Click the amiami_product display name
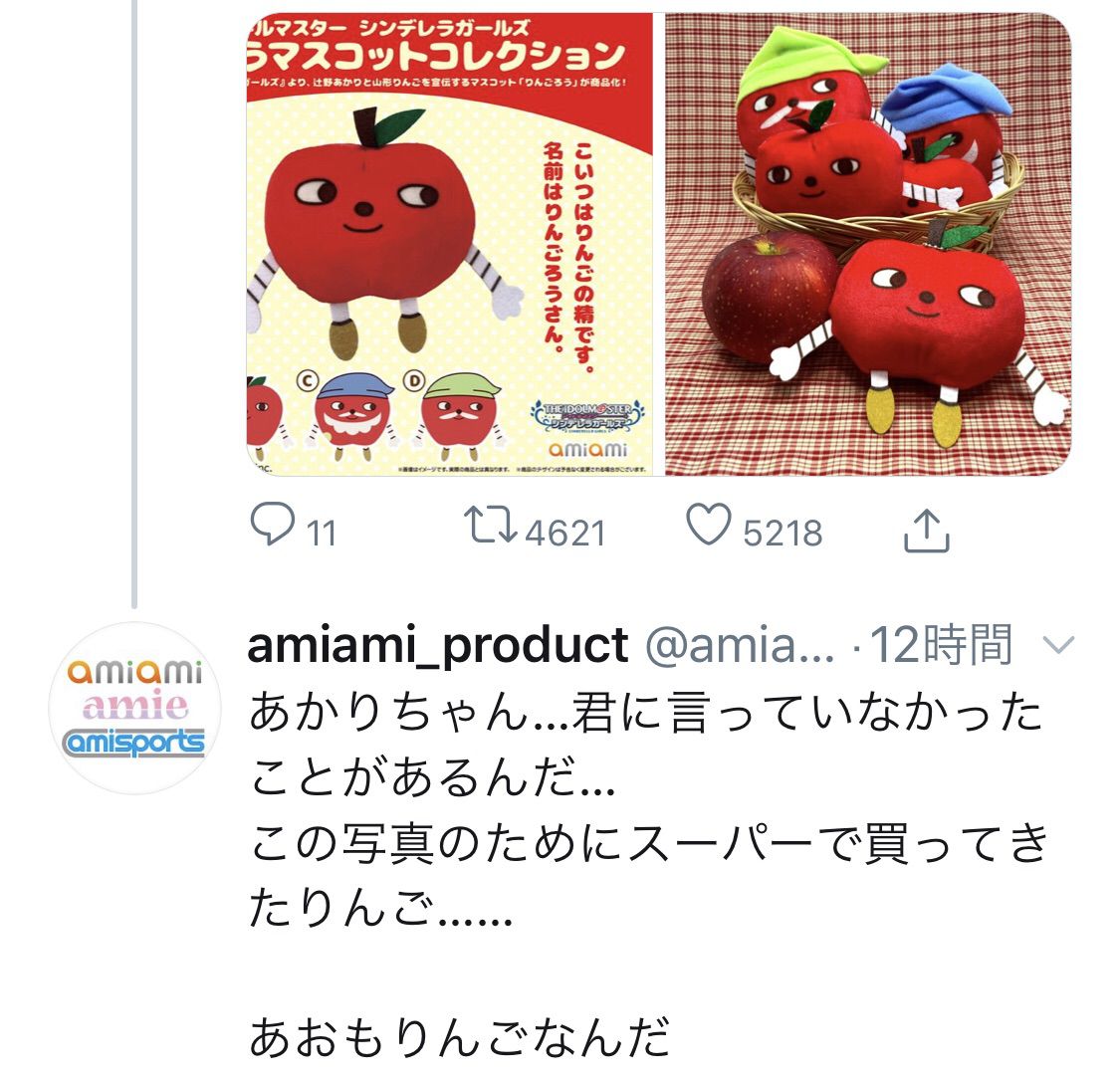This screenshot has height=1080, width=1120. point(438,645)
